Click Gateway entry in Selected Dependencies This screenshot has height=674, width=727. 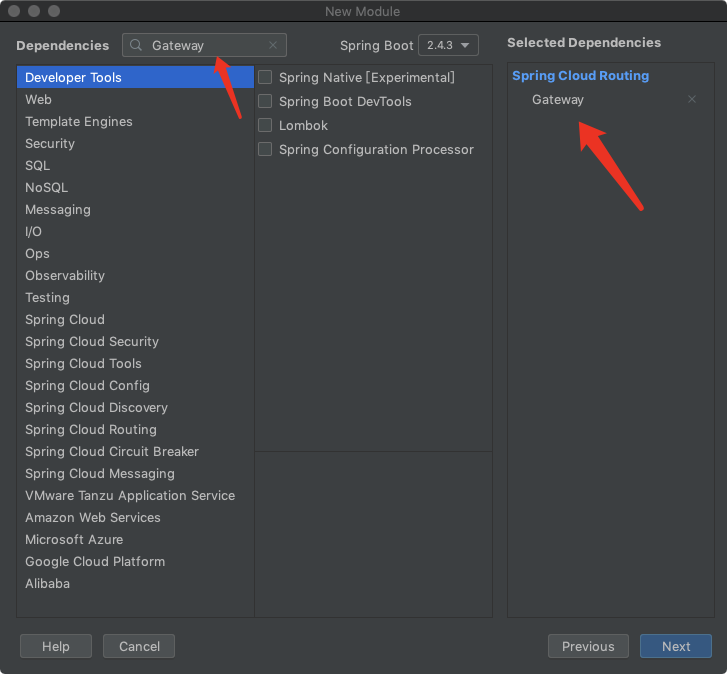click(558, 100)
